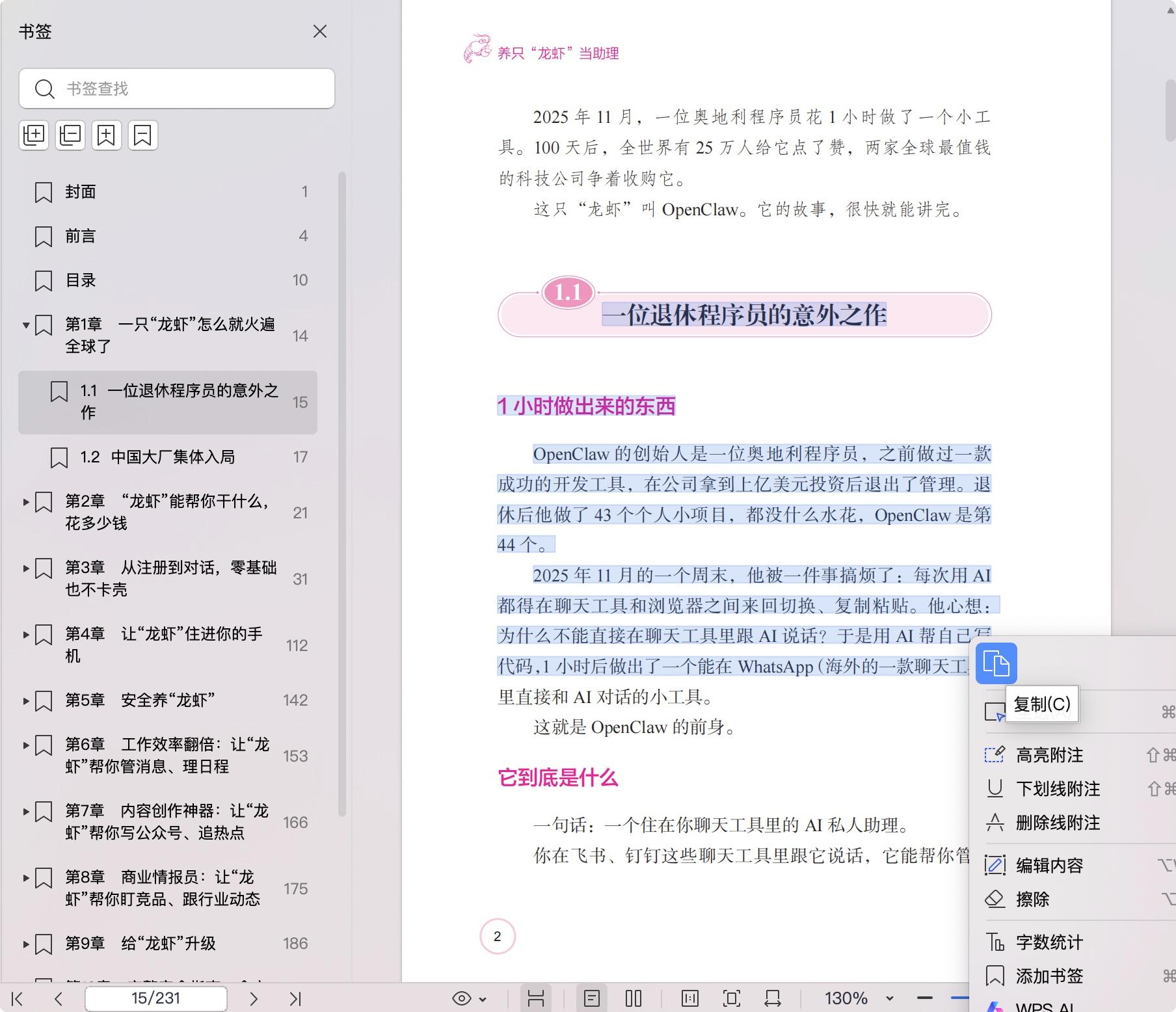Expand the 第6章 chapter bookmark

click(x=26, y=745)
